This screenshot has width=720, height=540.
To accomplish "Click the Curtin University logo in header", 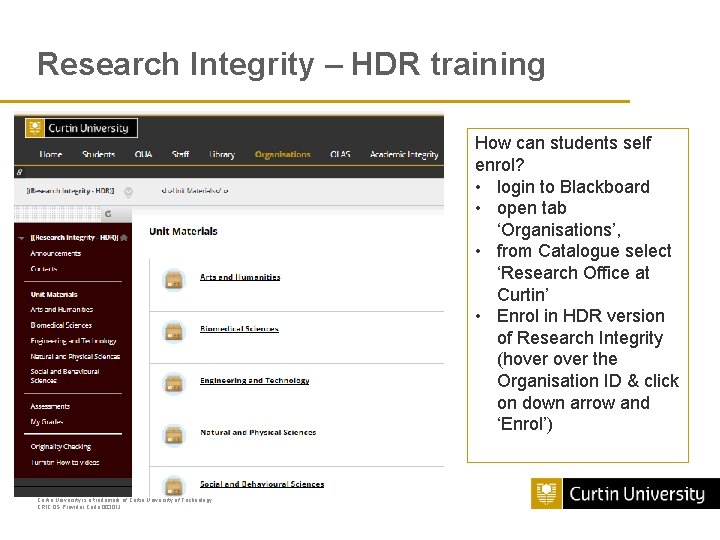I will point(81,128).
